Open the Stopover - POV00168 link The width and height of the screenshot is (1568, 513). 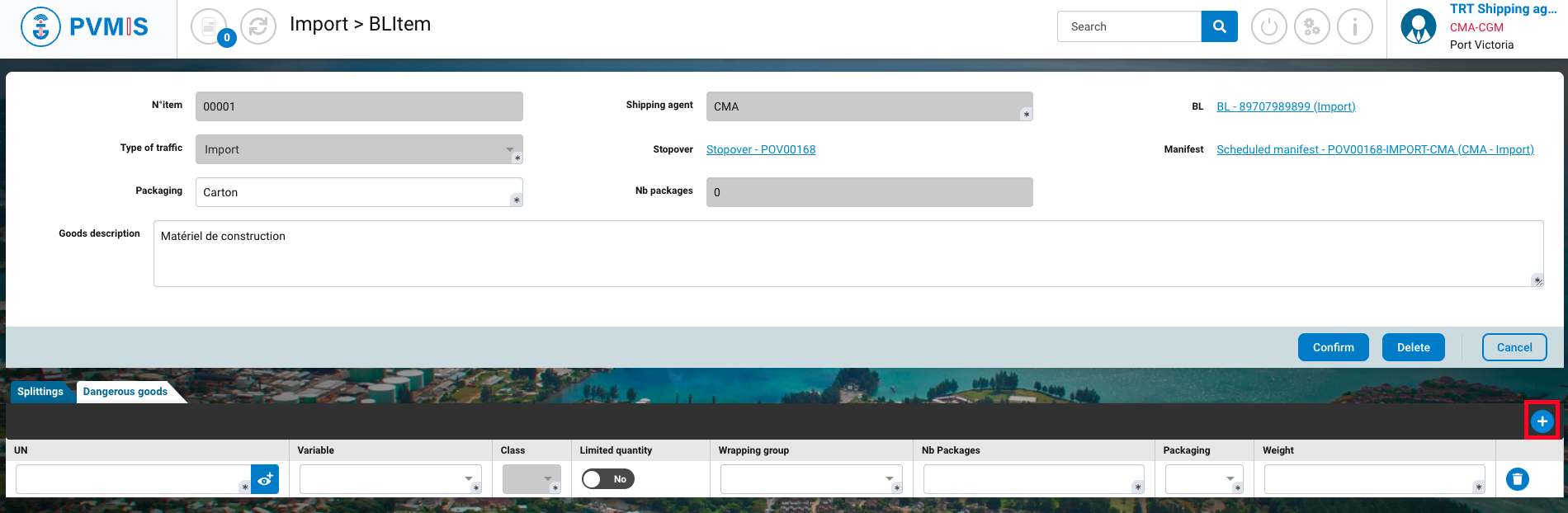tap(760, 149)
